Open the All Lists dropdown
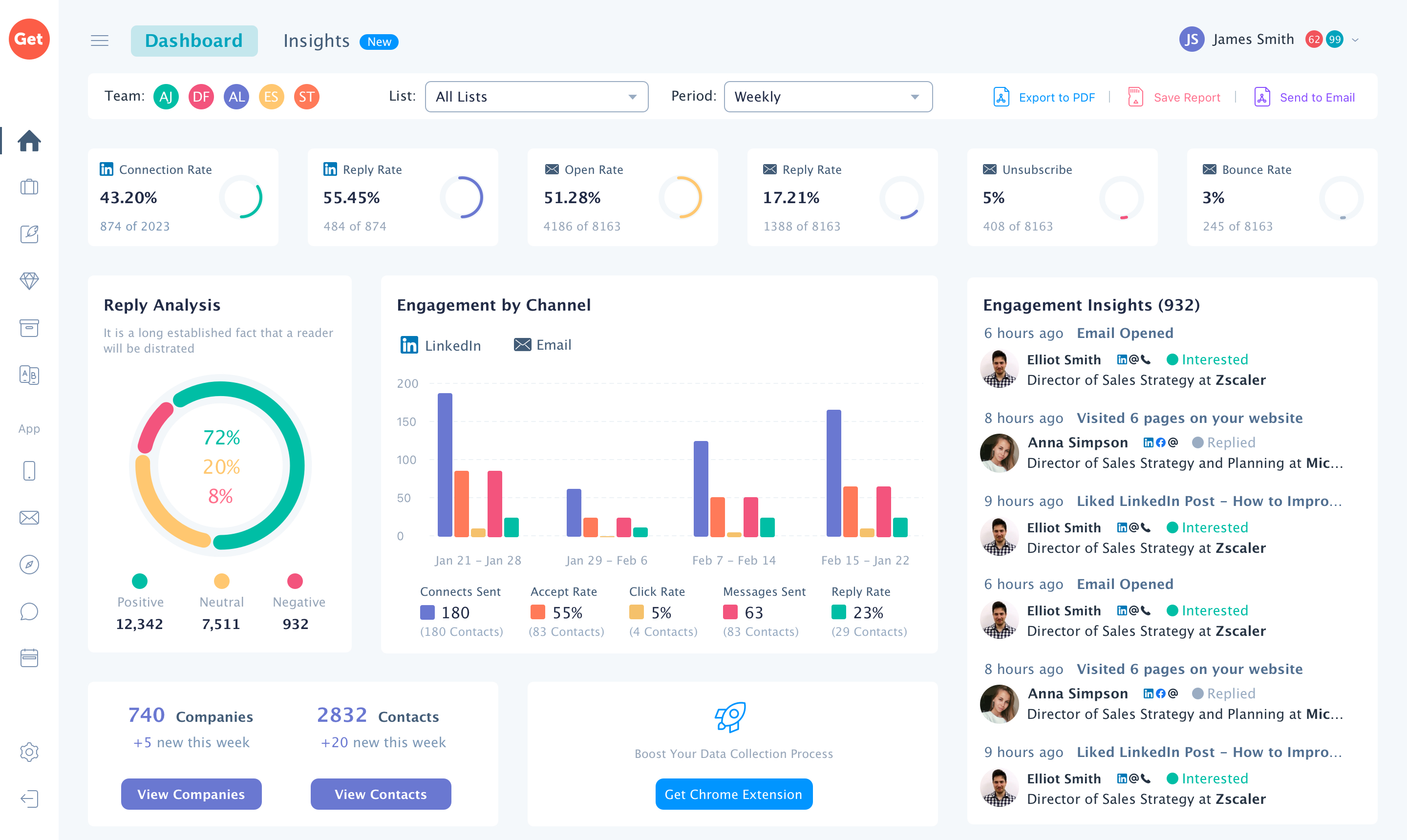Image resolution: width=1407 pixels, height=840 pixels. click(536, 96)
